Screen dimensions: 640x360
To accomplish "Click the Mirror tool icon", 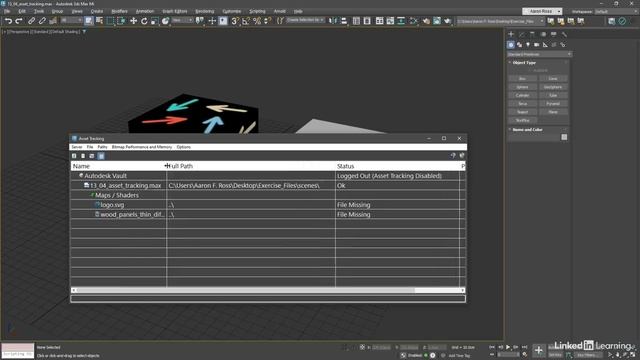I will [x=333, y=21].
